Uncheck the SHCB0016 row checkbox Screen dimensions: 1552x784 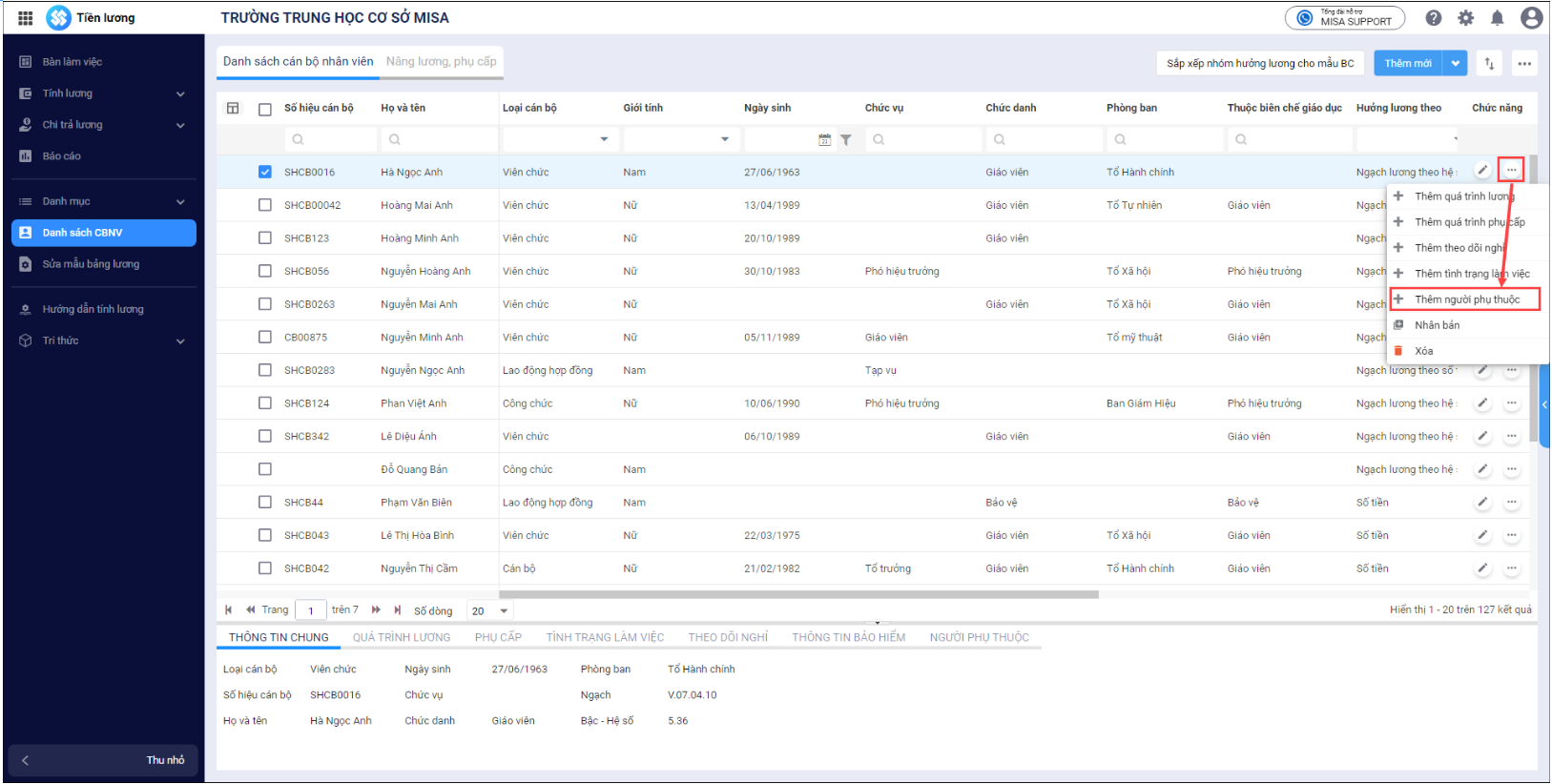pyautogui.click(x=265, y=173)
